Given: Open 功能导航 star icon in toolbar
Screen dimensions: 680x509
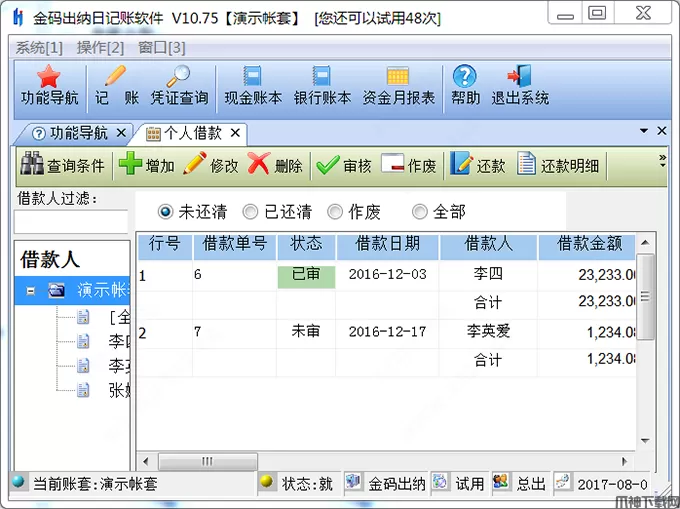Looking at the screenshot, I should coord(49,76).
